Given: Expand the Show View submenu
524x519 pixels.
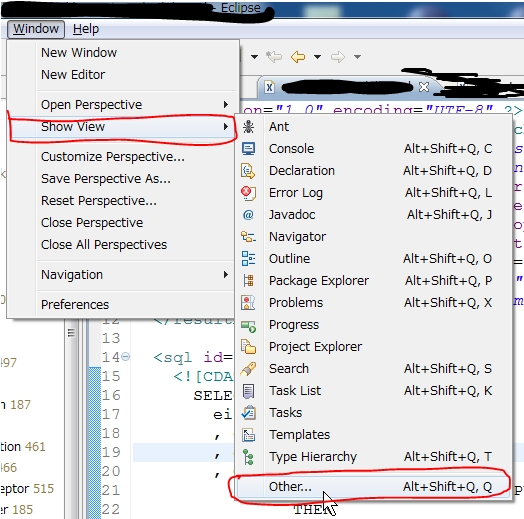Looking at the screenshot, I should click(226, 127).
